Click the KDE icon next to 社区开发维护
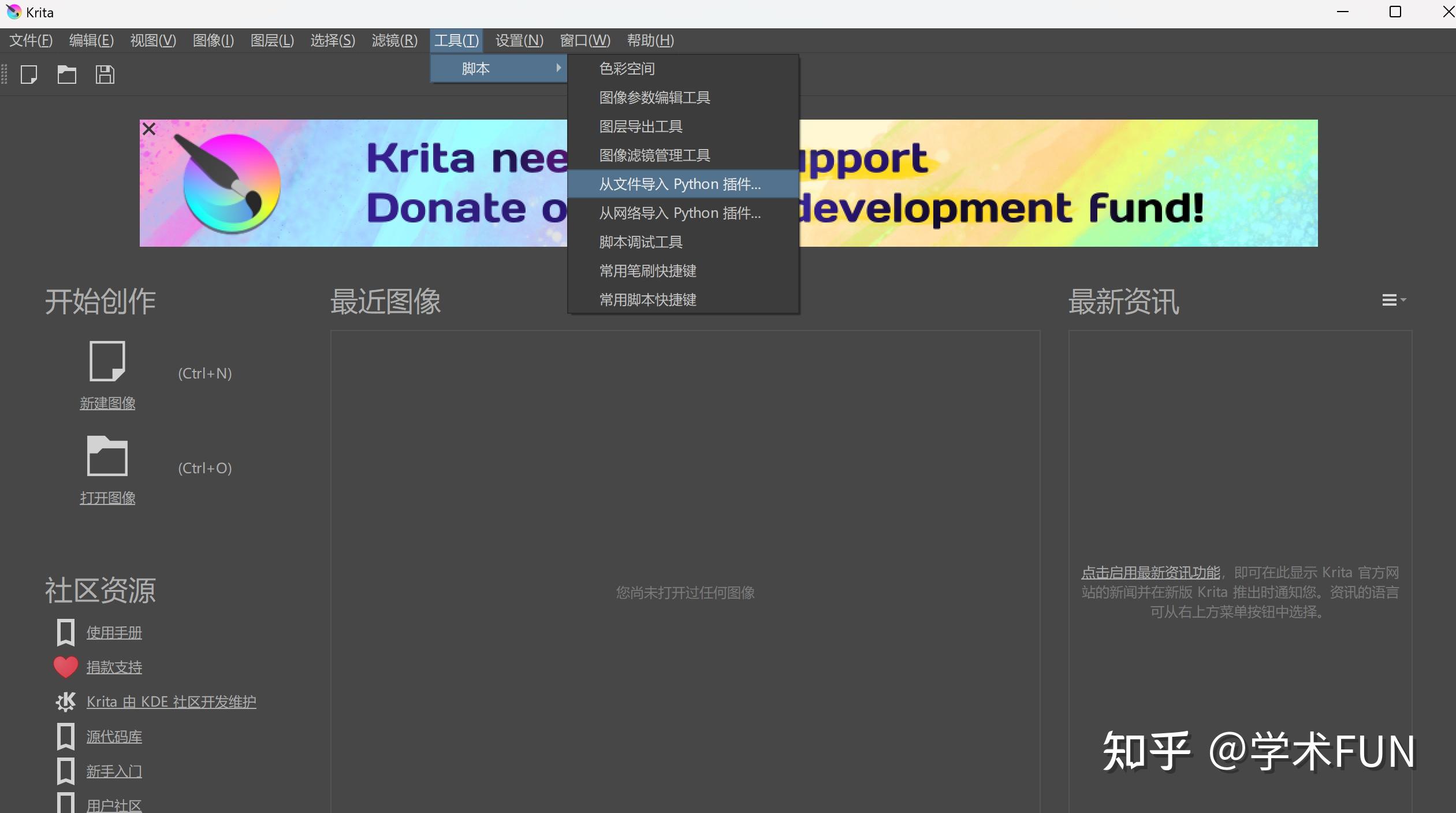This screenshot has width=1456, height=813. [x=65, y=701]
